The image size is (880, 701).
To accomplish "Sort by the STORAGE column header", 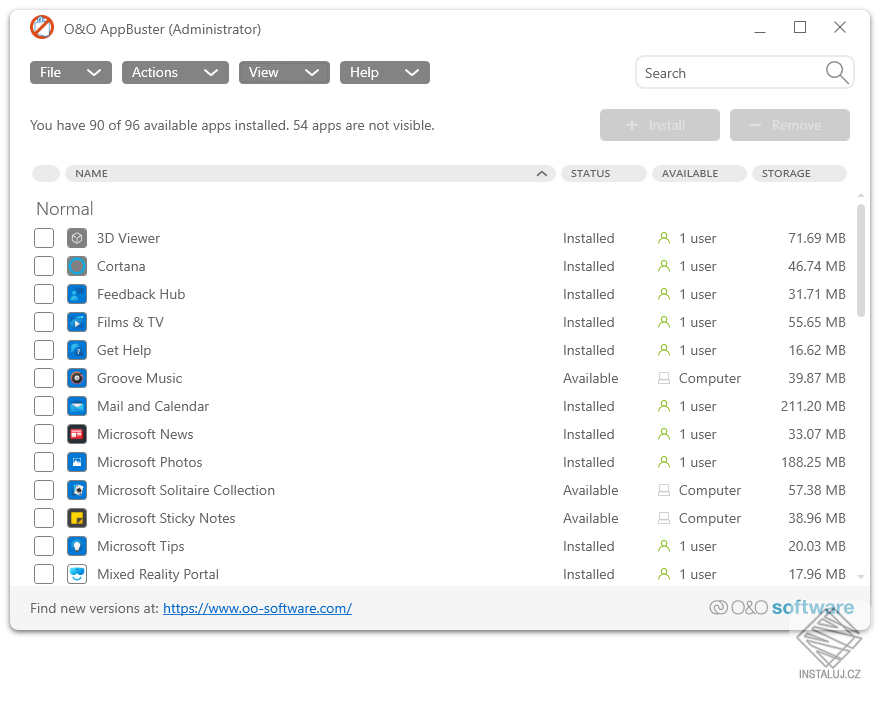I will click(799, 173).
